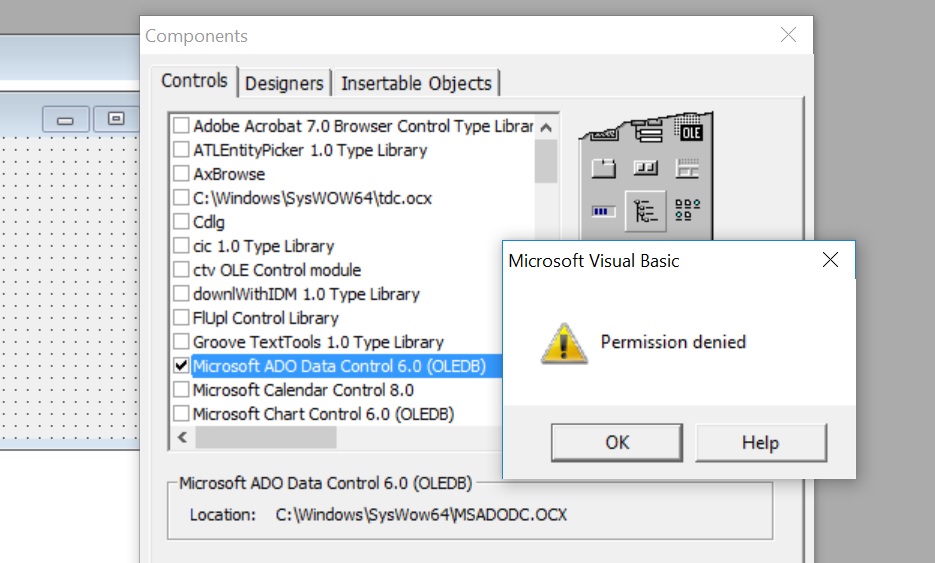Tick cic 1.0 Type Library checkbox

pyautogui.click(x=181, y=246)
